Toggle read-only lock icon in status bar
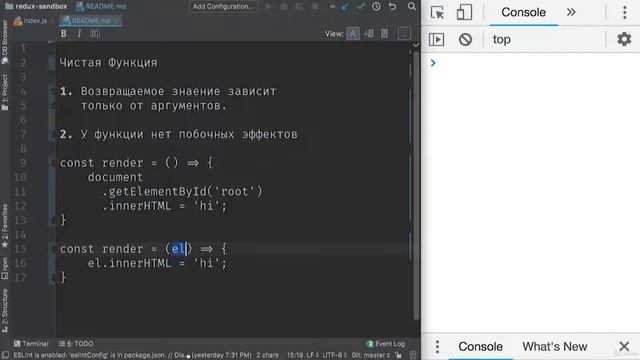The image size is (640, 360). pos(398,355)
